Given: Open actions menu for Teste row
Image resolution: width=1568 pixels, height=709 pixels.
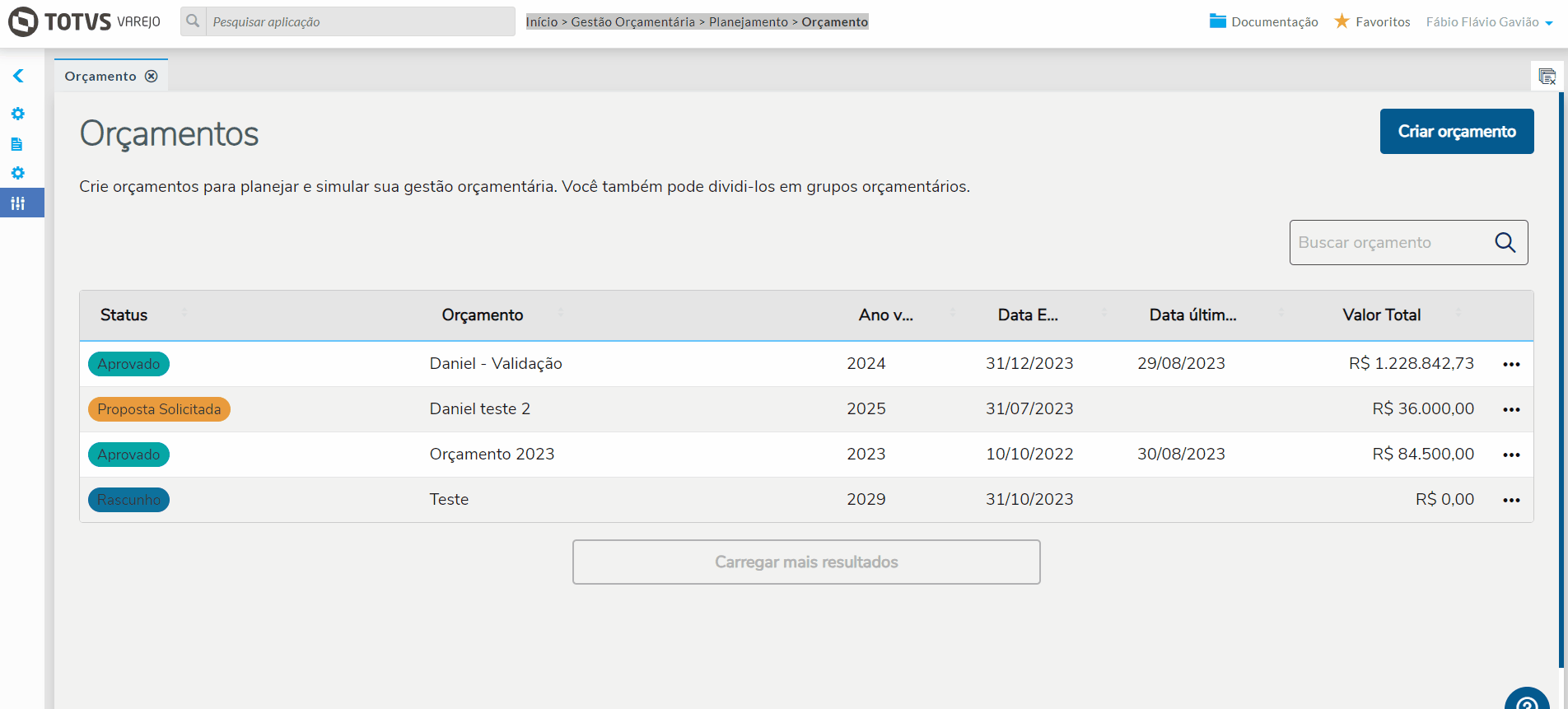Looking at the screenshot, I should (x=1511, y=500).
